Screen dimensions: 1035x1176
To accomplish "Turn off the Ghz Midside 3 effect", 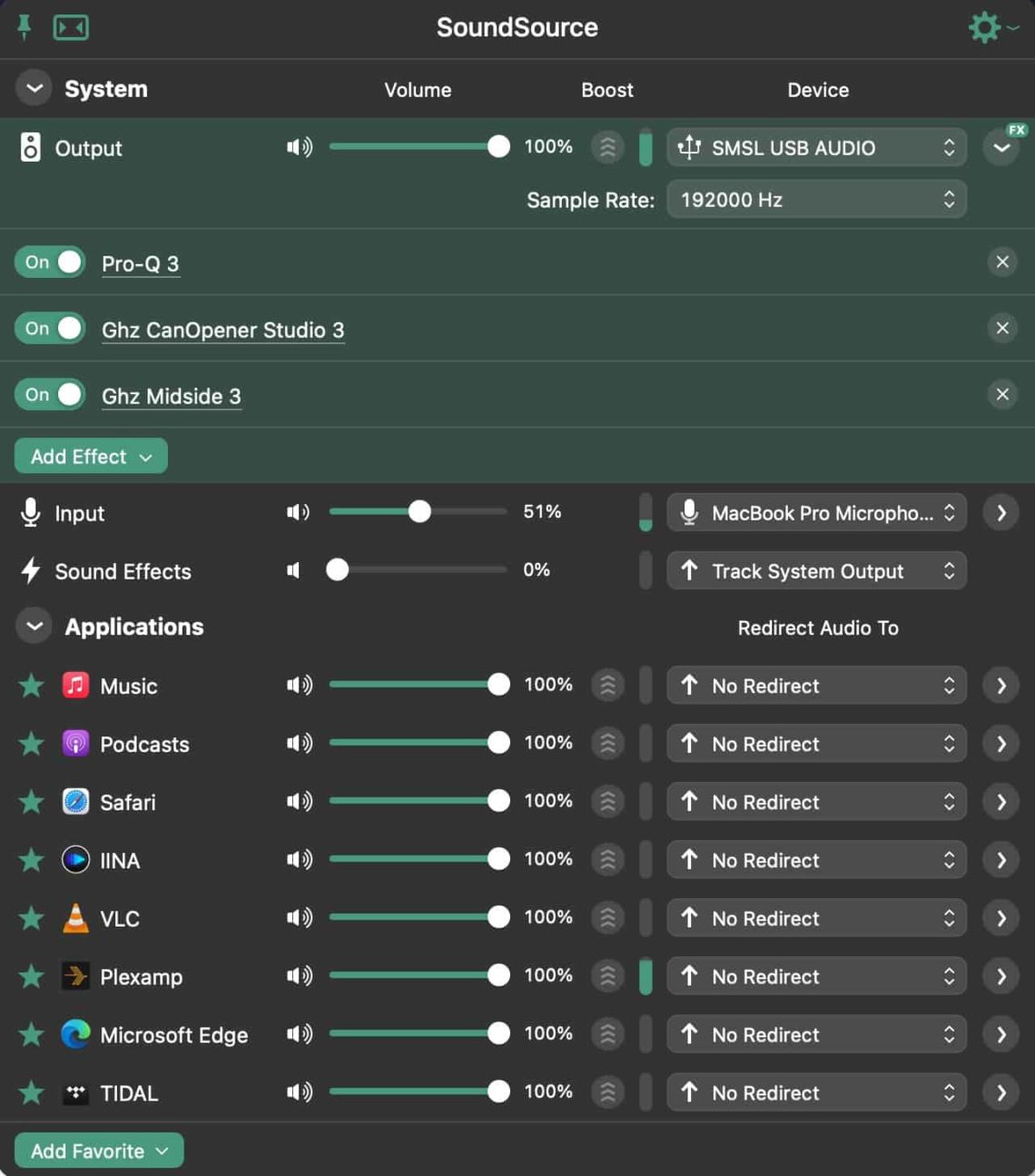I will pyautogui.click(x=49, y=394).
